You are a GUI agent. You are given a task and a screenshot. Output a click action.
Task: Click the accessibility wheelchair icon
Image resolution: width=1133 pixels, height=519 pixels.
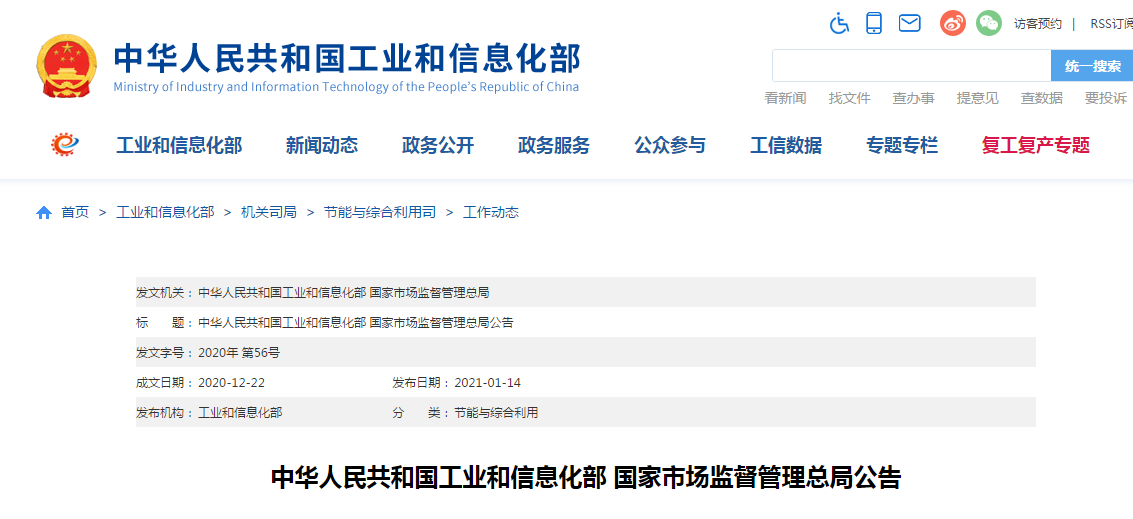(x=839, y=23)
